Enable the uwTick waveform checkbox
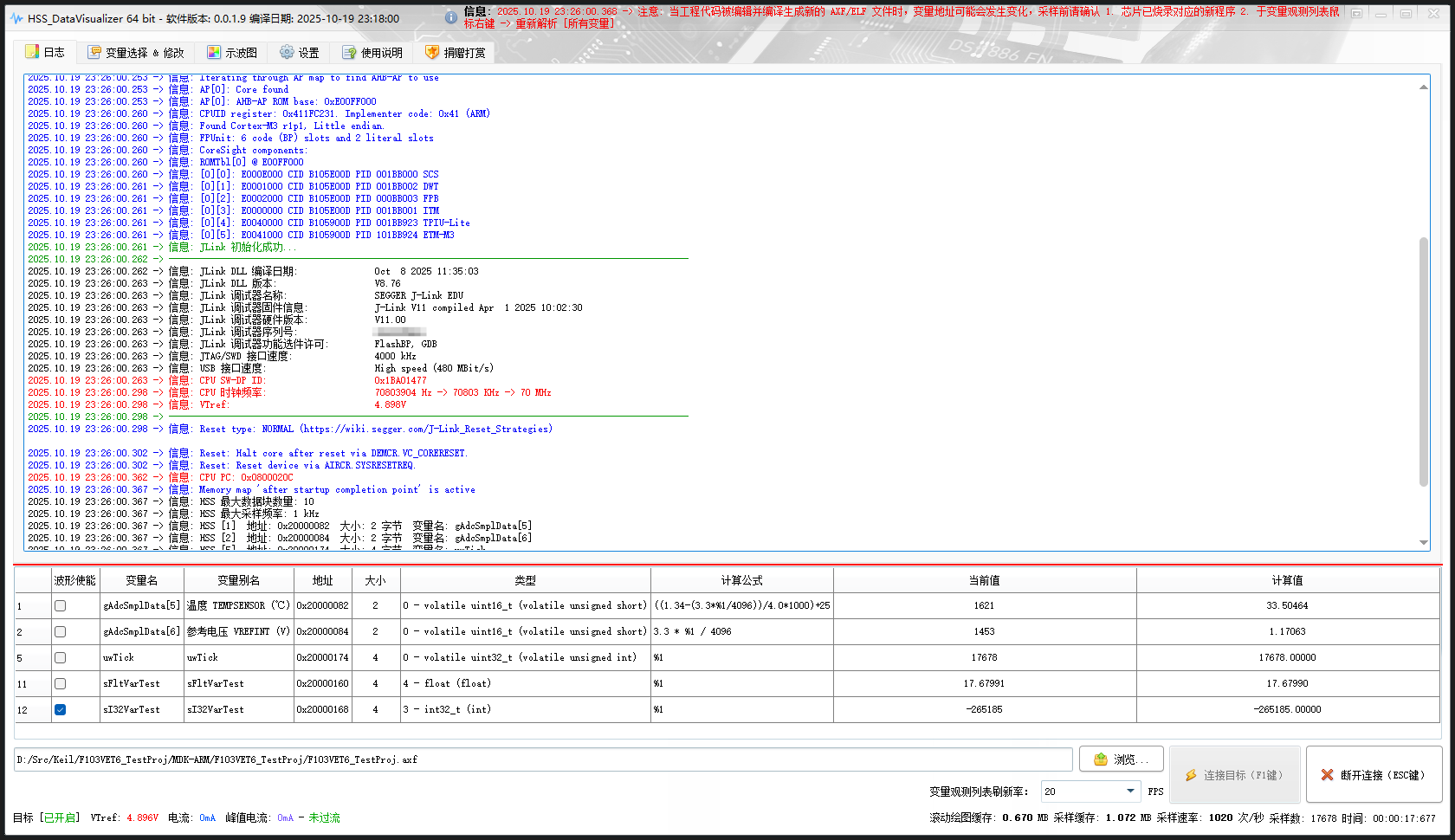This screenshot has height=840, width=1455. pyautogui.click(x=59, y=657)
